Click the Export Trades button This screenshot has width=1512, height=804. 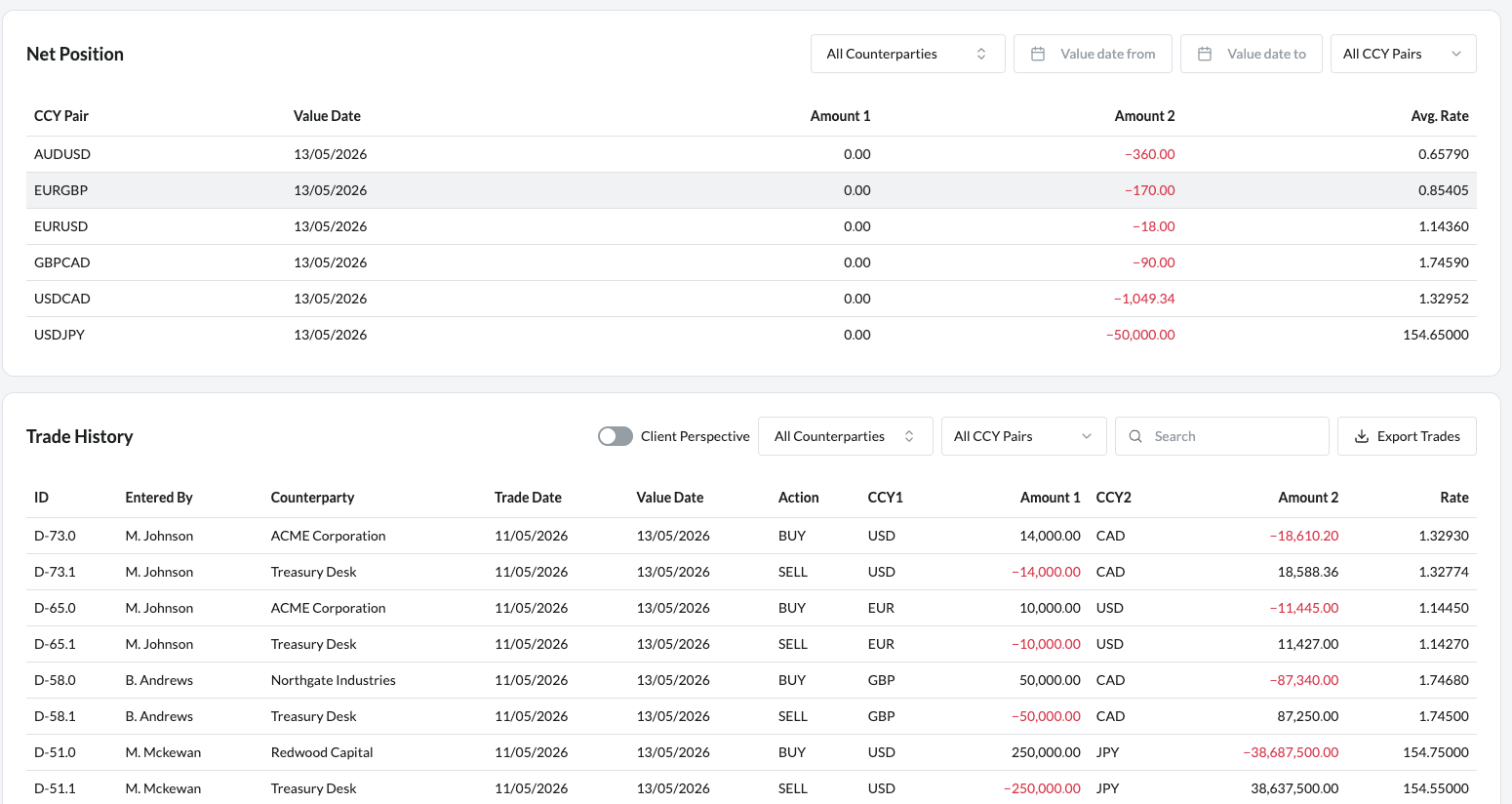tap(1407, 436)
